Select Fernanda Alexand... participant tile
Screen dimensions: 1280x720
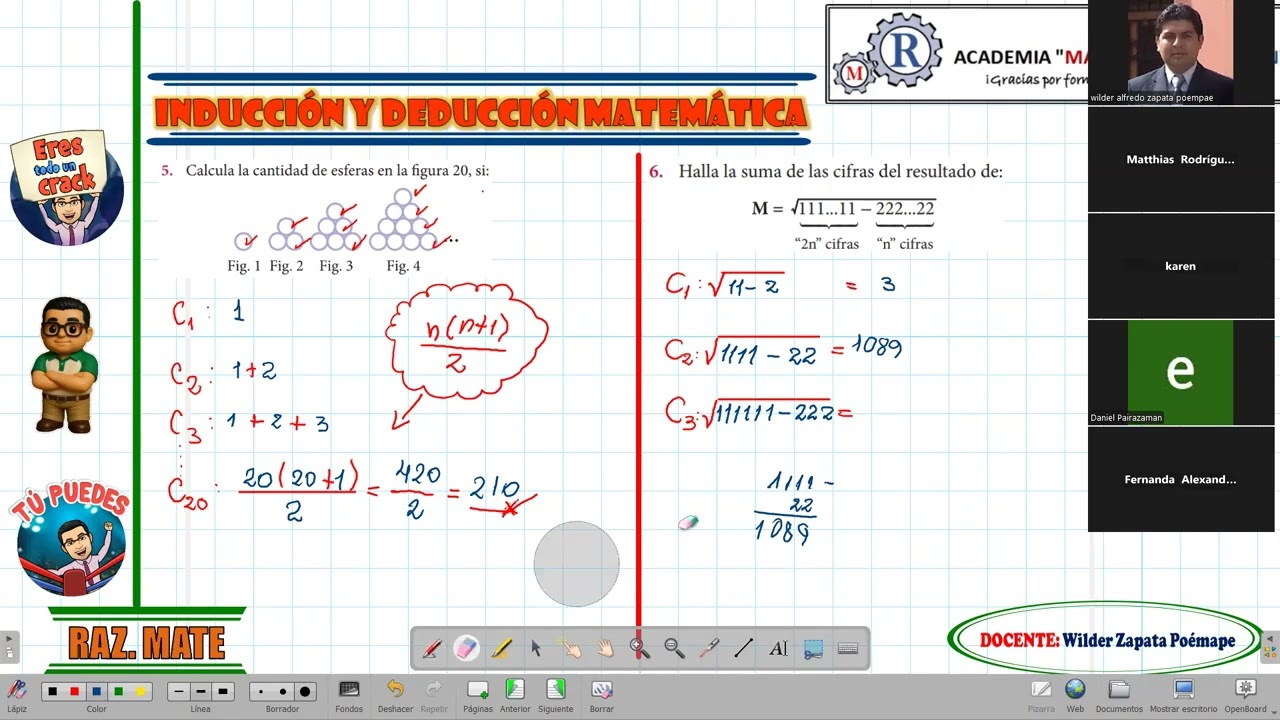click(1181, 479)
